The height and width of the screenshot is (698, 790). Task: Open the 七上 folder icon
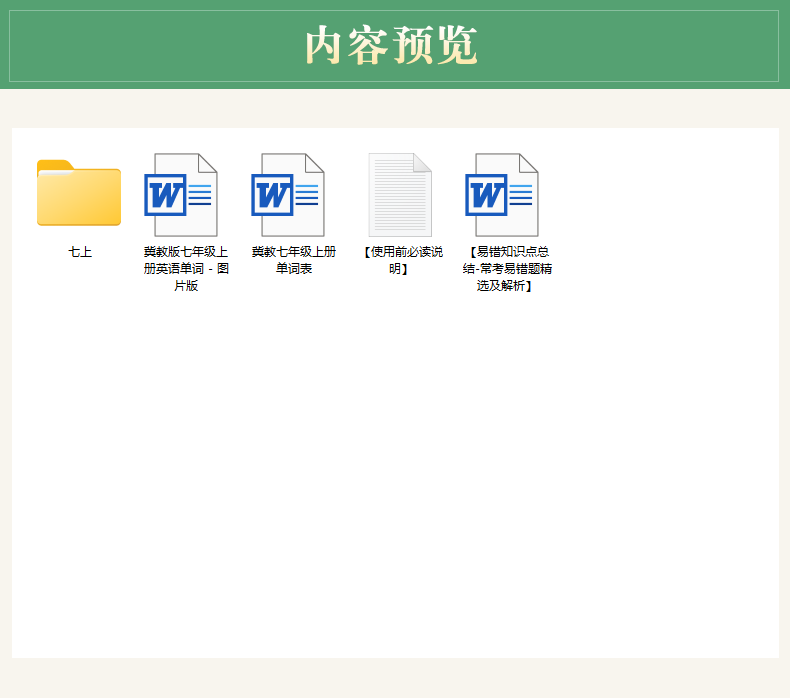pyautogui.click(x=79, y=193)
